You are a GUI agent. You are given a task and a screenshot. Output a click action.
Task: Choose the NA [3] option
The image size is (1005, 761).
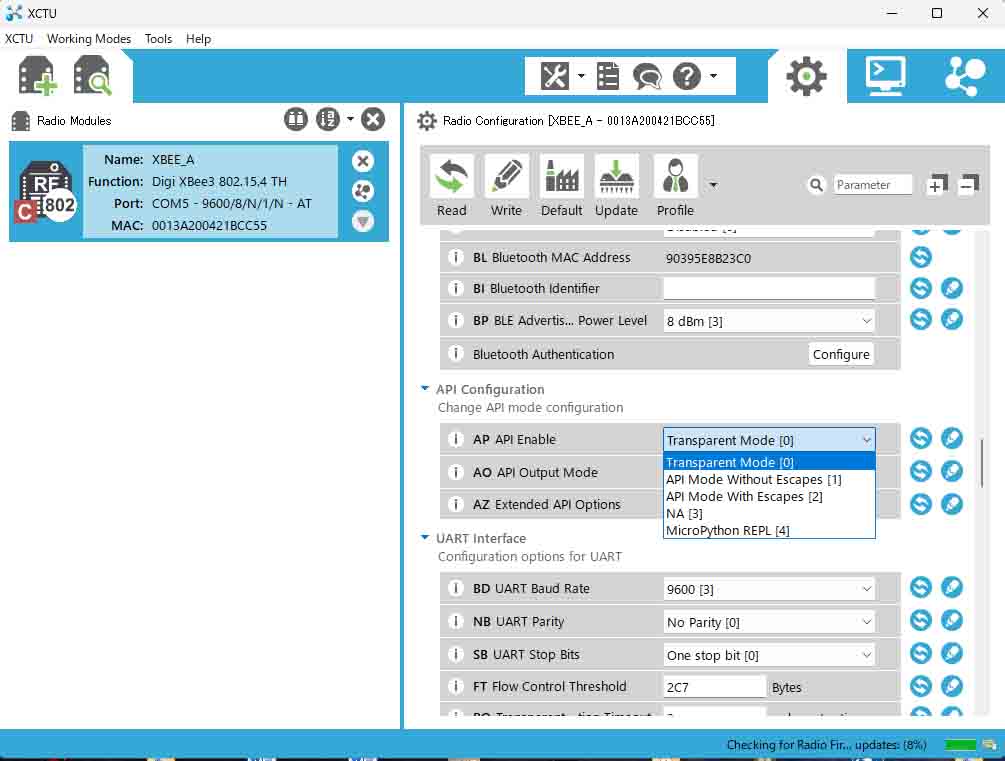point(769,514)
